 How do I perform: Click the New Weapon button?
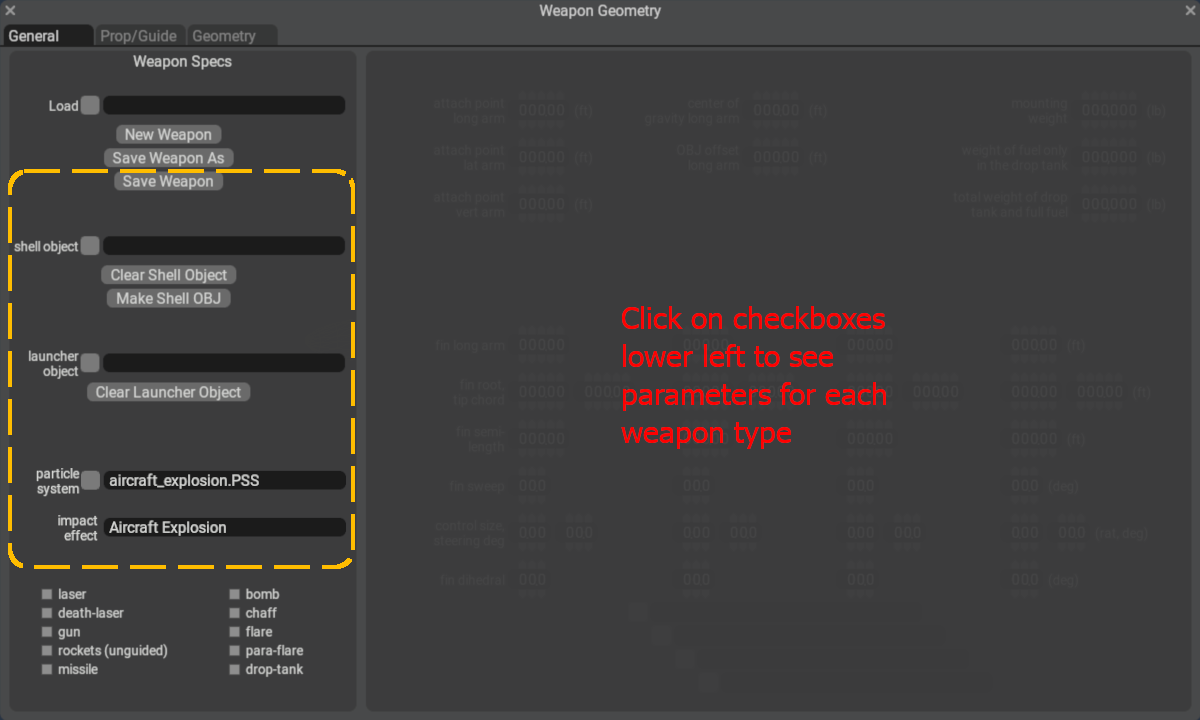[168, 135]
